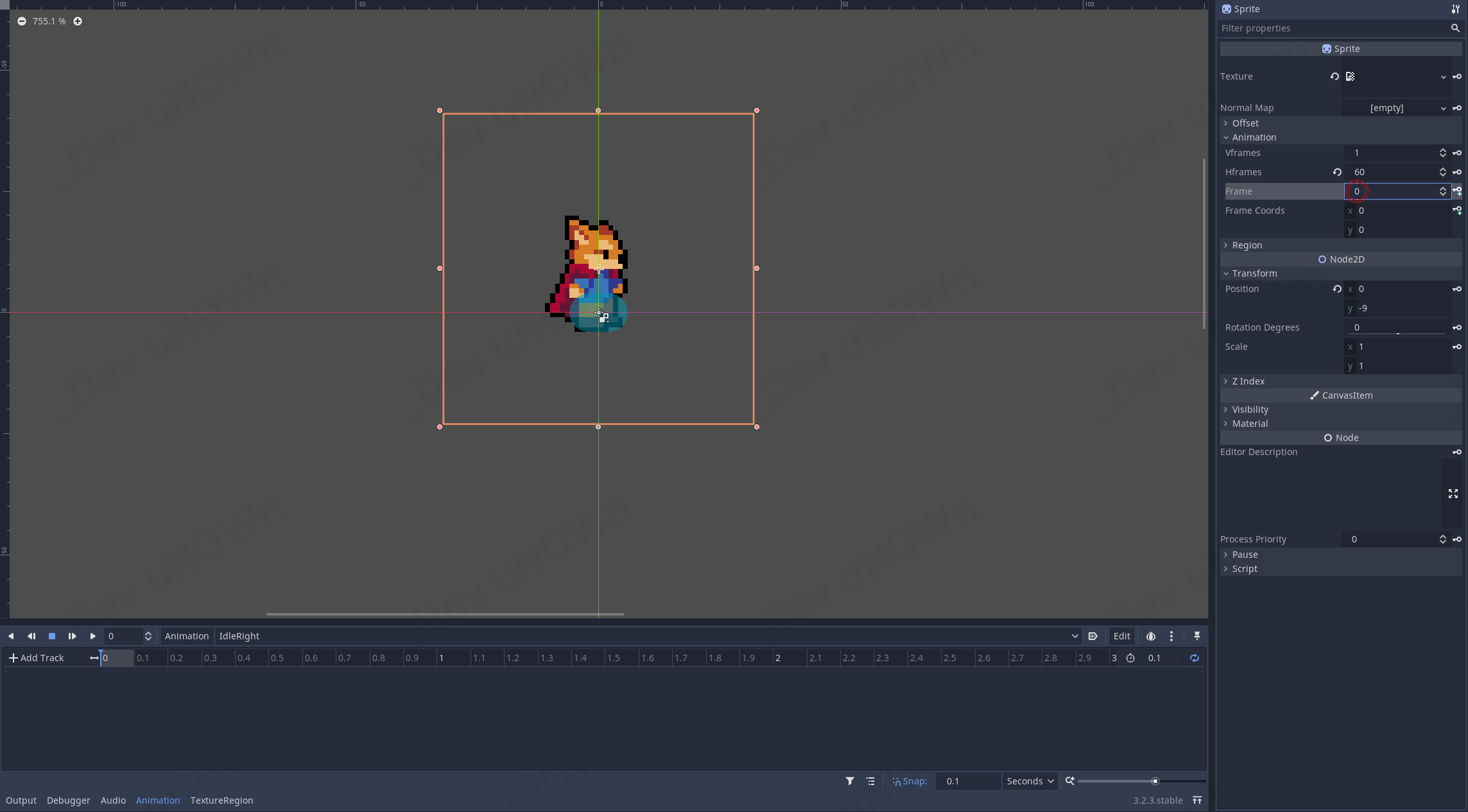Click Add Track button

point(36,658)
